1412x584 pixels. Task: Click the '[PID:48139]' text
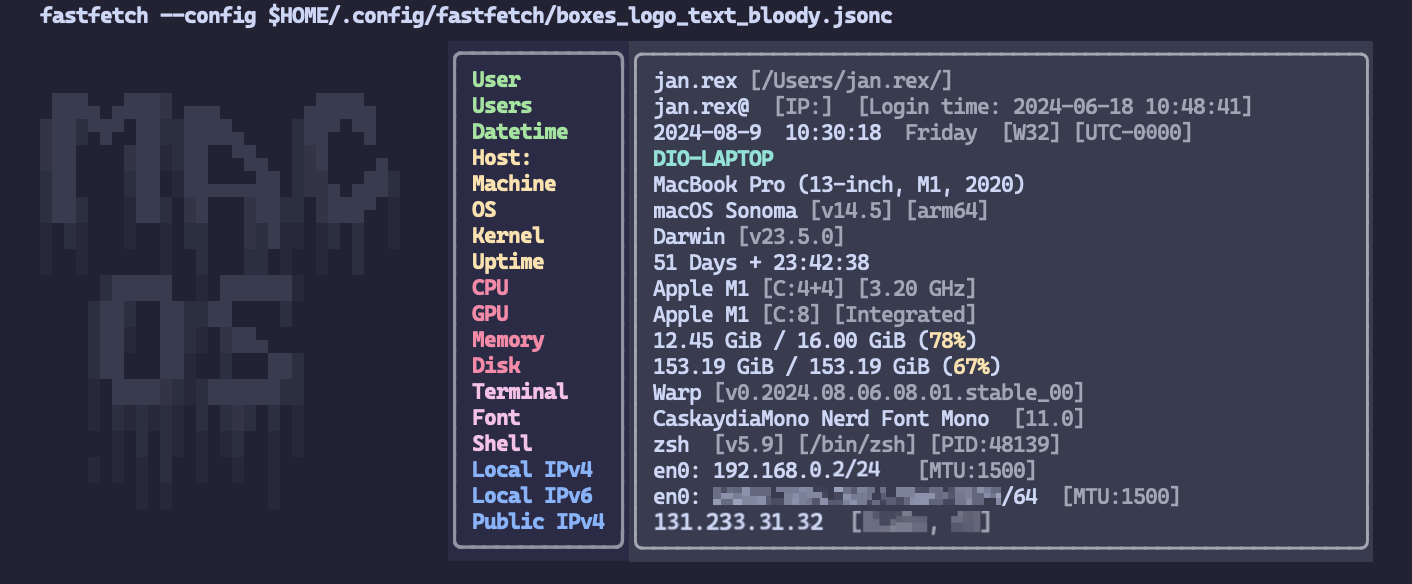click(995, 444)
